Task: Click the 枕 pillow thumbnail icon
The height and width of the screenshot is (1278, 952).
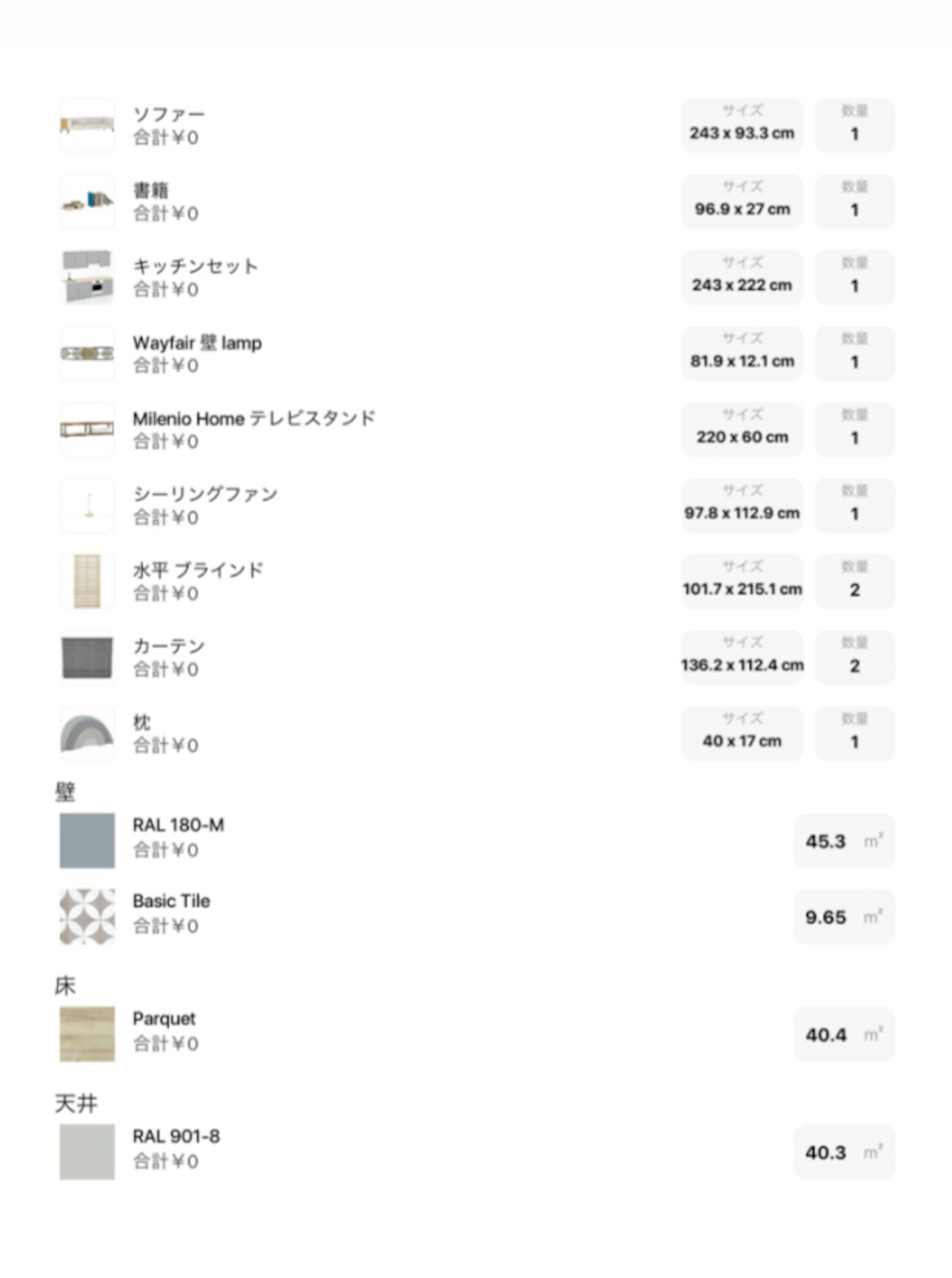Action: coord(87,733)
